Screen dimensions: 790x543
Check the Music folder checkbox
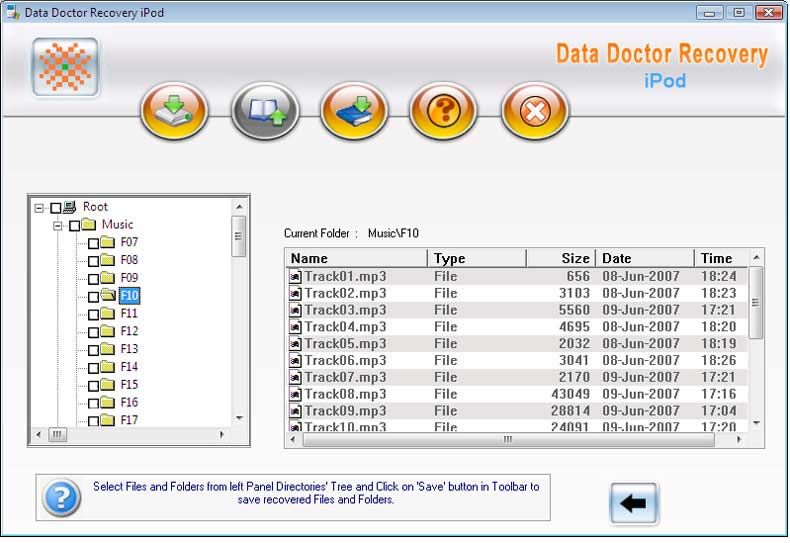coord(75,226)
